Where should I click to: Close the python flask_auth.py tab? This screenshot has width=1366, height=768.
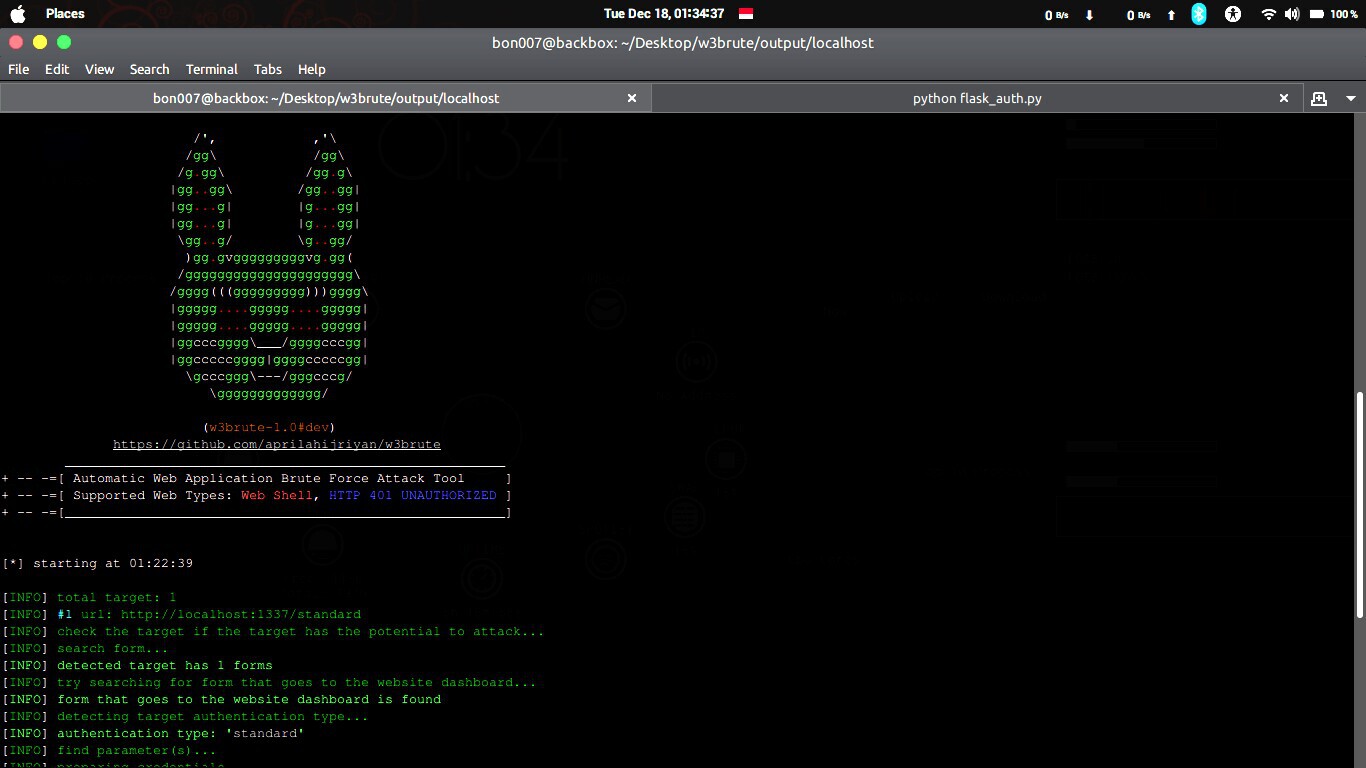pos(1284,98)
